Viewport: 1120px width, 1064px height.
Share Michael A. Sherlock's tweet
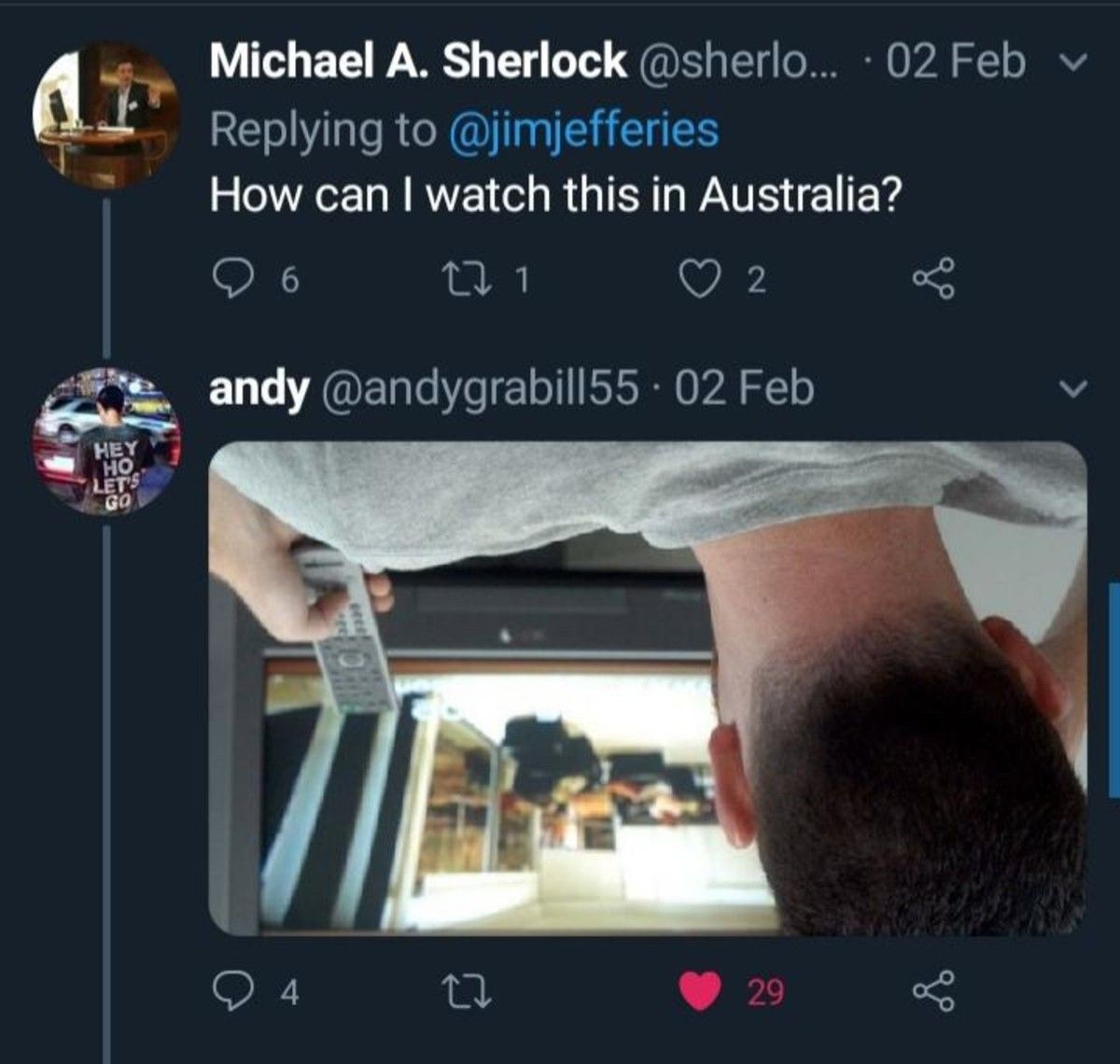(933, 278)
